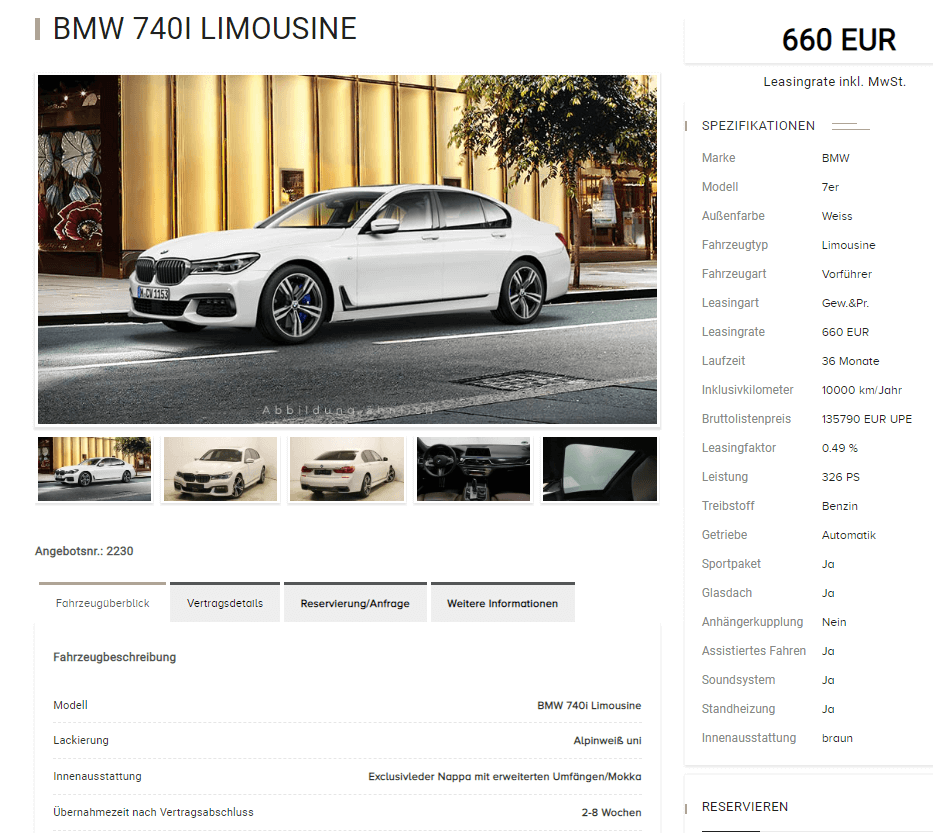Select the "Benzin" value
The width and height of the screenshot is (933, 833).
[840, 506]
